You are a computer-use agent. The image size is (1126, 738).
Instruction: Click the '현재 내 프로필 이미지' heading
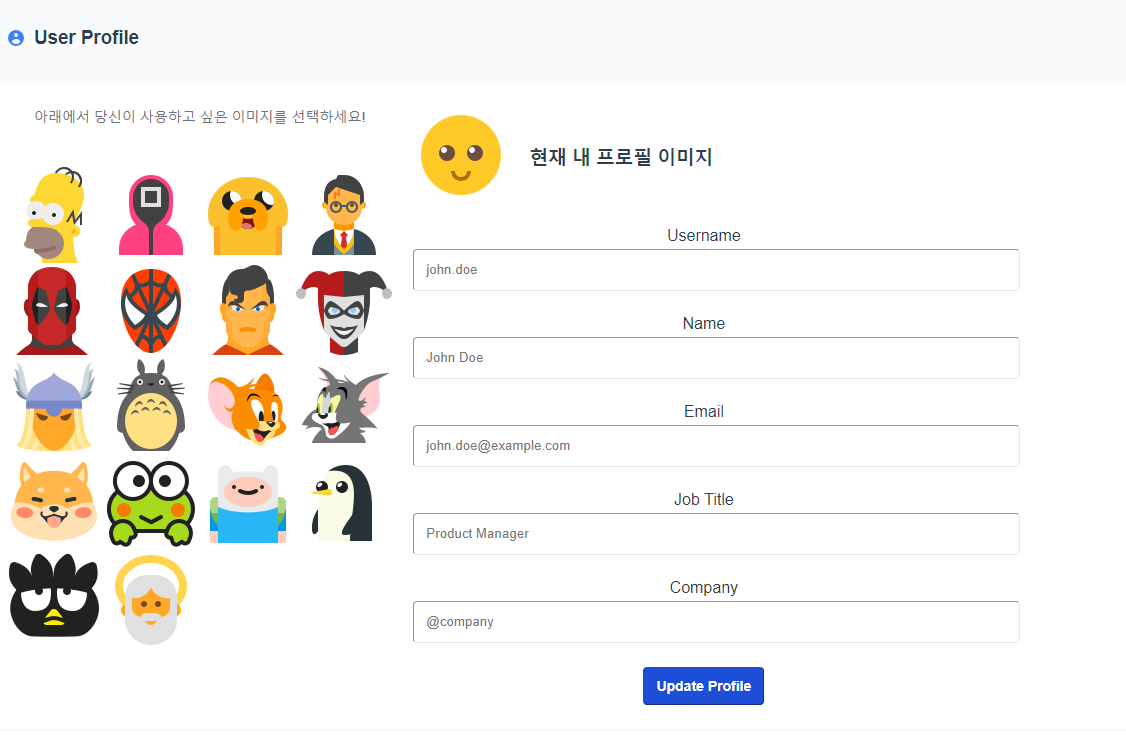coord(620,157)
